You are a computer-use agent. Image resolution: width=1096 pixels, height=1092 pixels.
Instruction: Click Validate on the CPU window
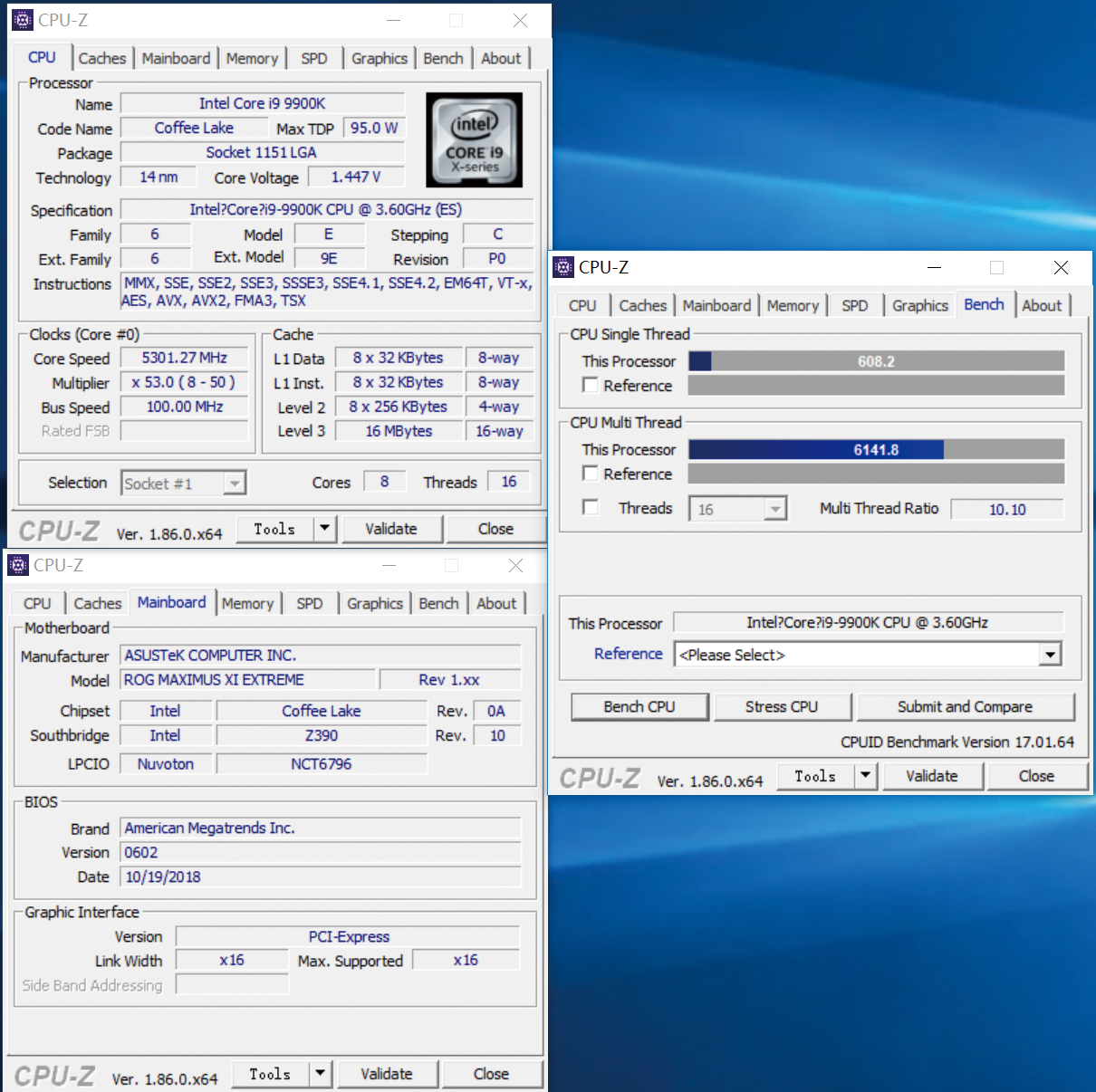(x=391, y=529)
